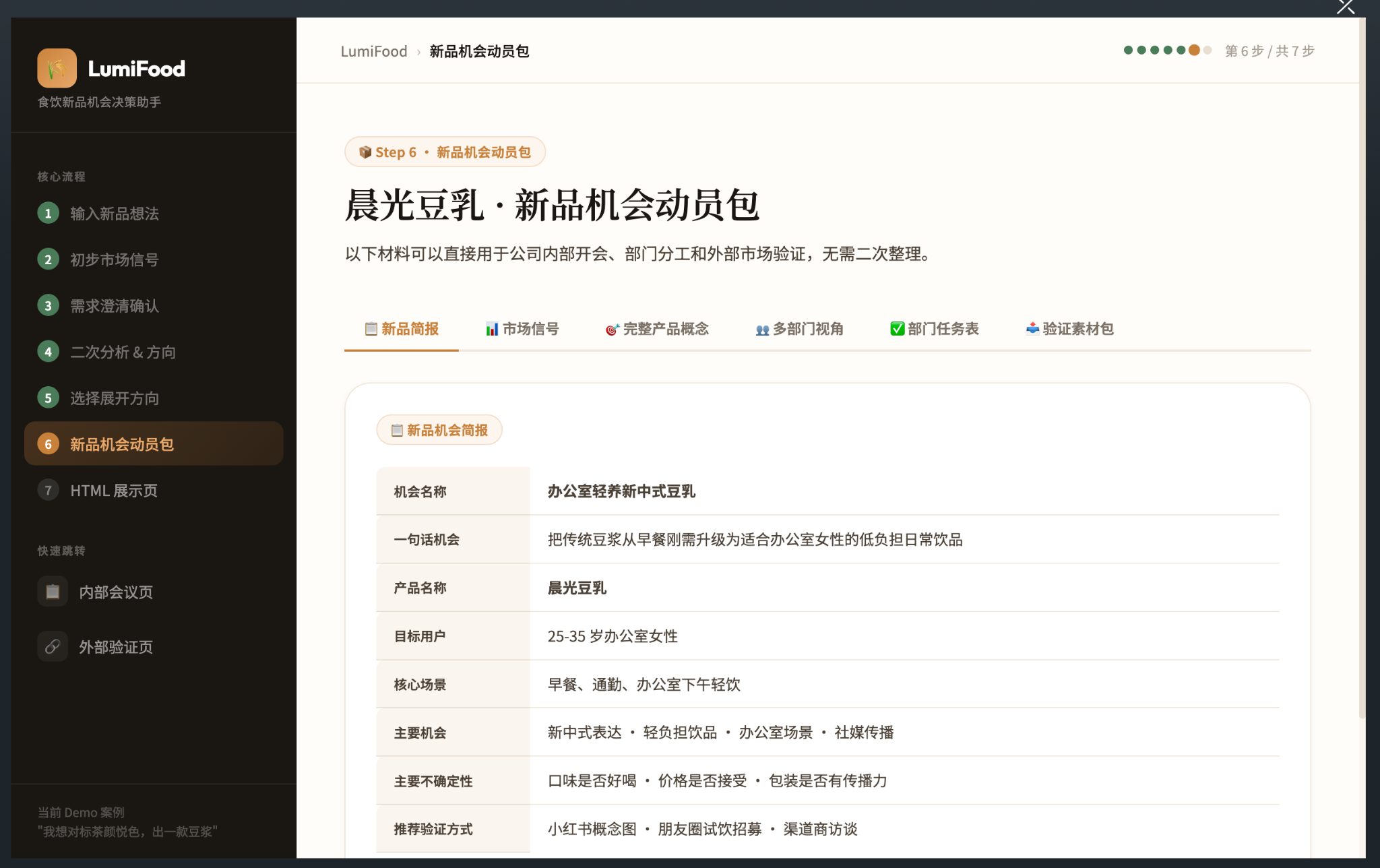Click the green check icon of 部门任务表
The width and height of the screenshot is (1380, 868).
coord(897,329)
